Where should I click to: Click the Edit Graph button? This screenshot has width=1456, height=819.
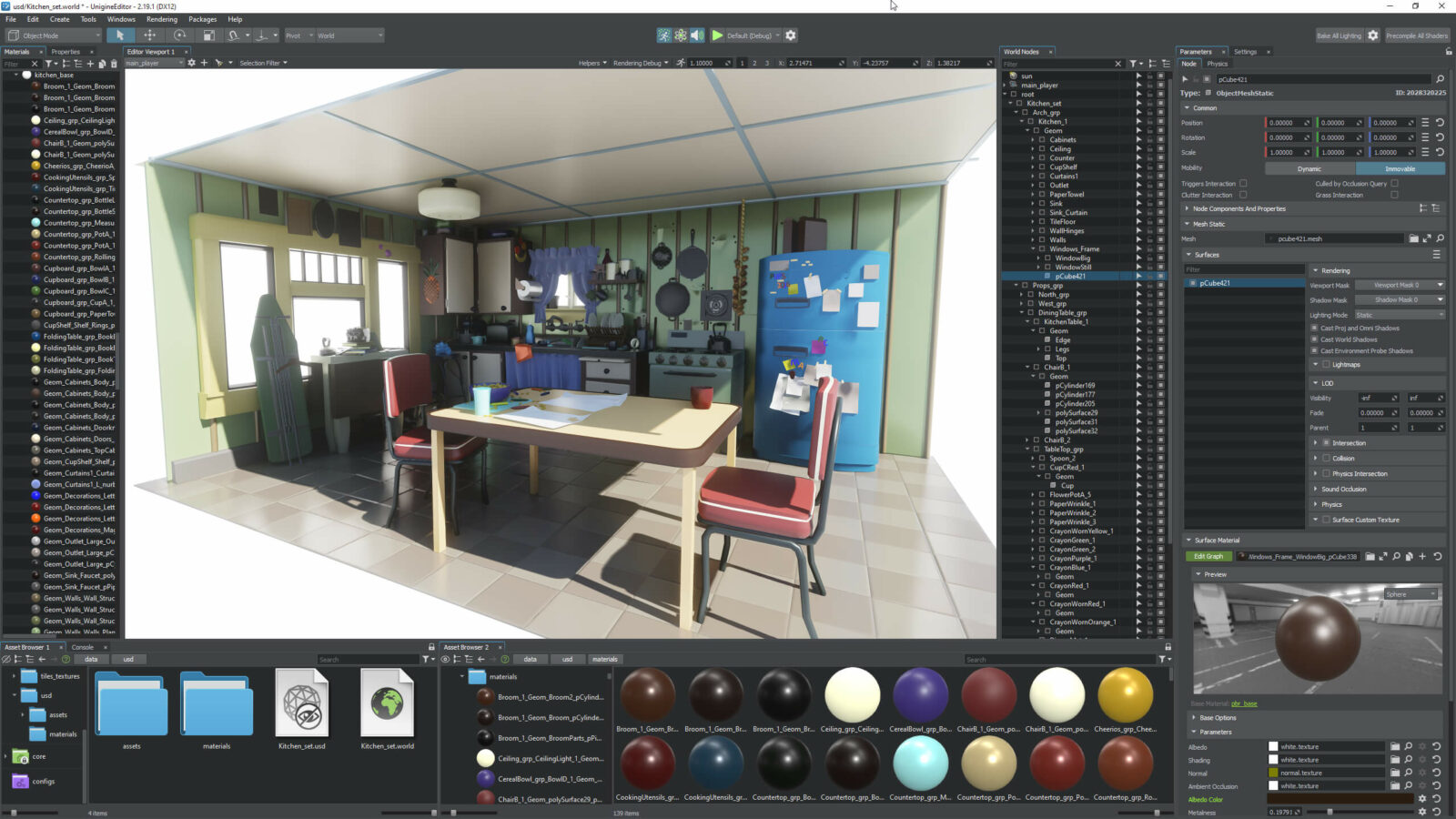(x=1208, y=556)
